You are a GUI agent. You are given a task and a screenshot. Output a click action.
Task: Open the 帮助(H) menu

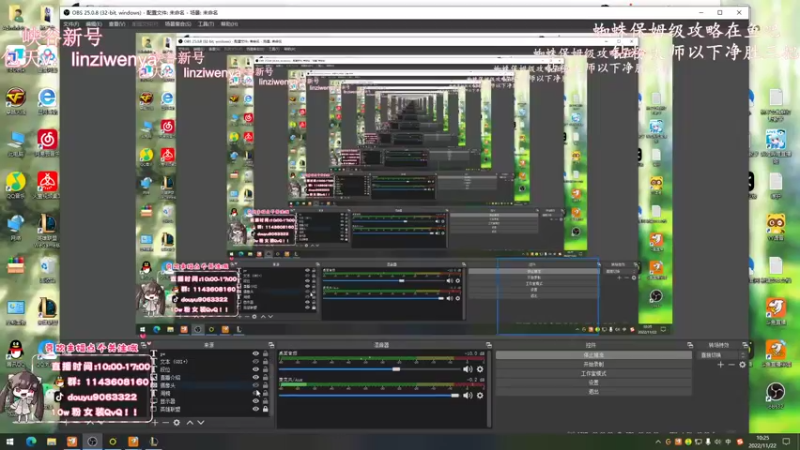point(229,24)
